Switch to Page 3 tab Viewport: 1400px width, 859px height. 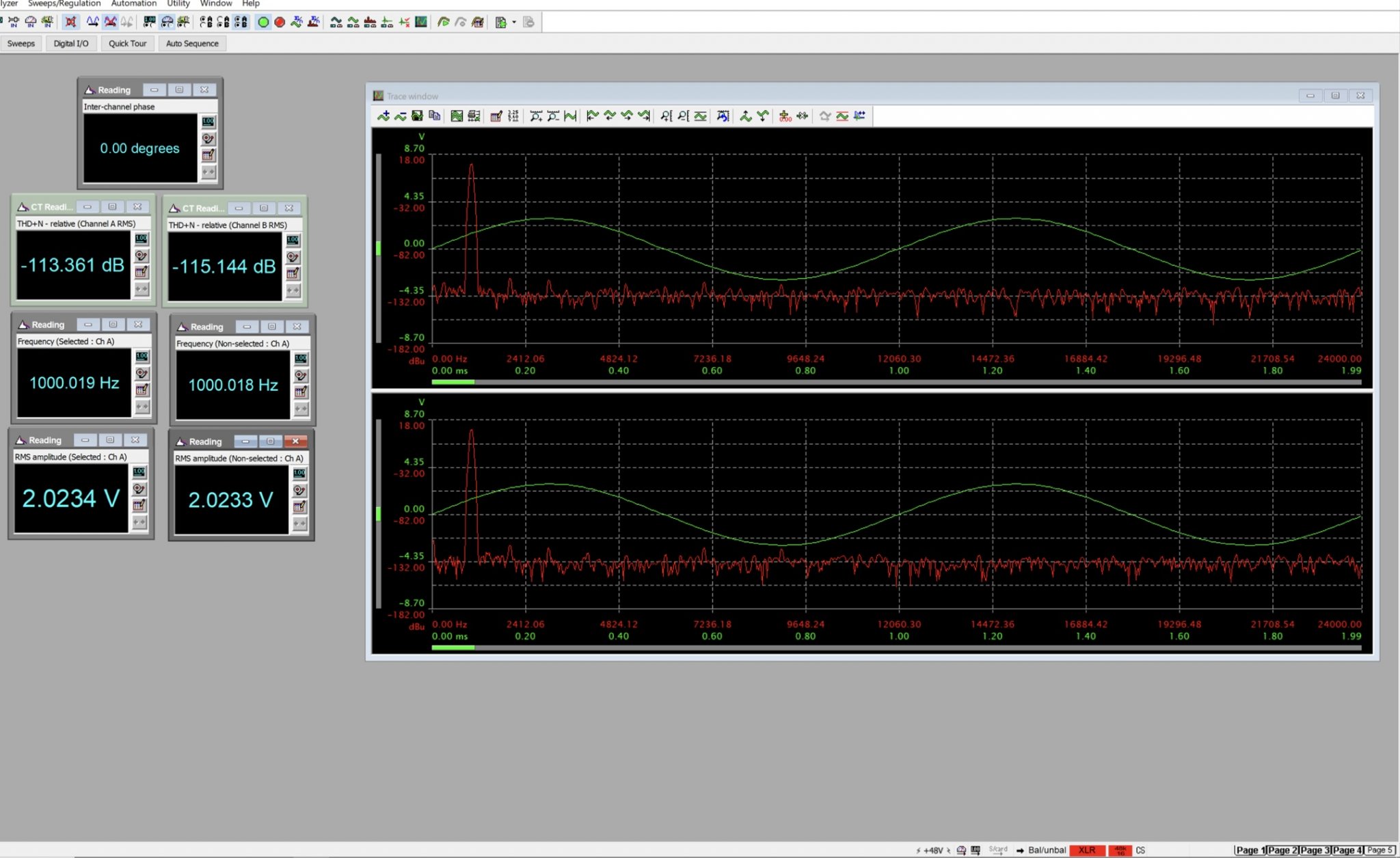click(1314, 850)
